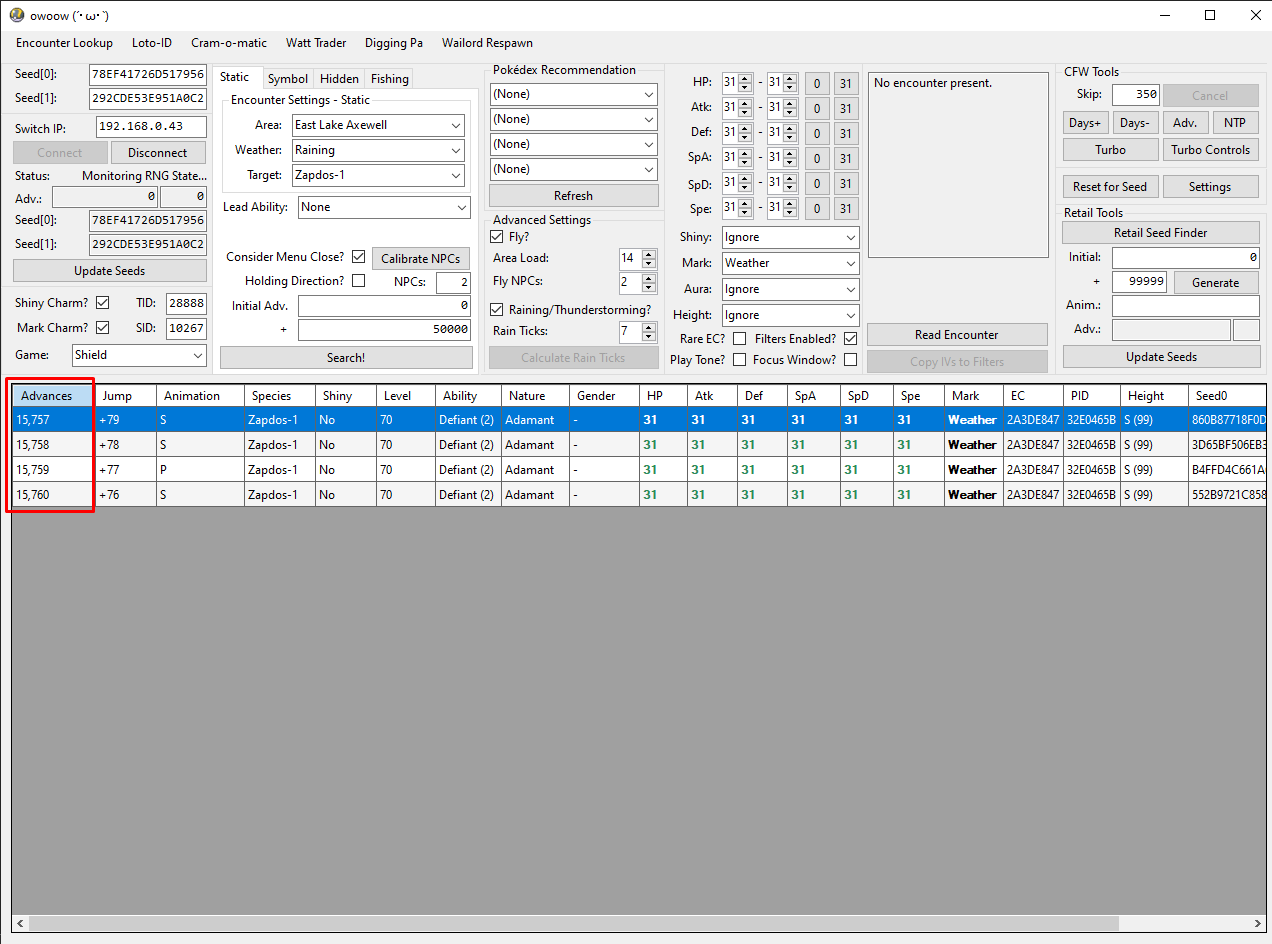
Task: Click the Pokédex Refresh button
Action: click(x=573, y=195)
